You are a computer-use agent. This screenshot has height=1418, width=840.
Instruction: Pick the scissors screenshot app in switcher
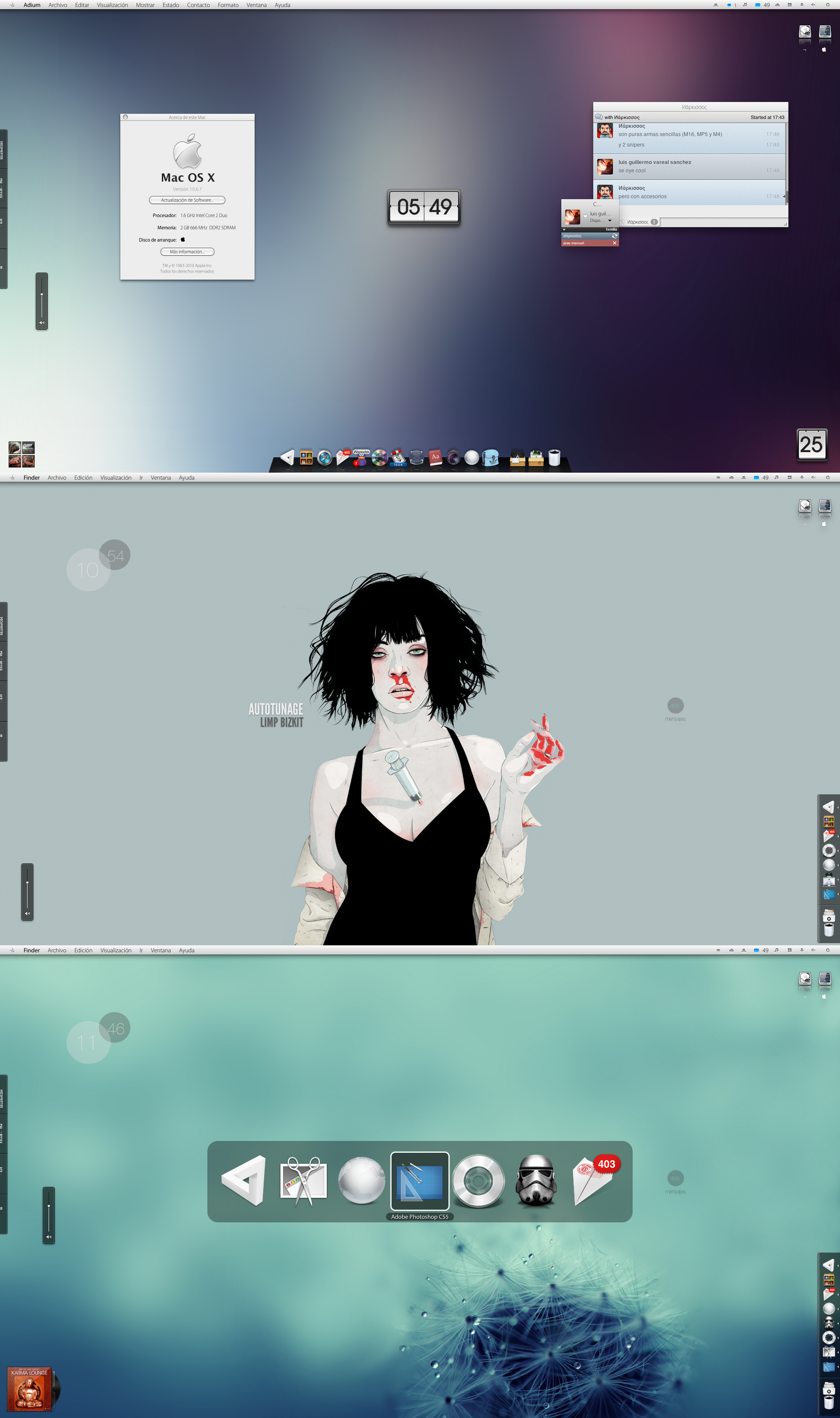point(303,1180)
